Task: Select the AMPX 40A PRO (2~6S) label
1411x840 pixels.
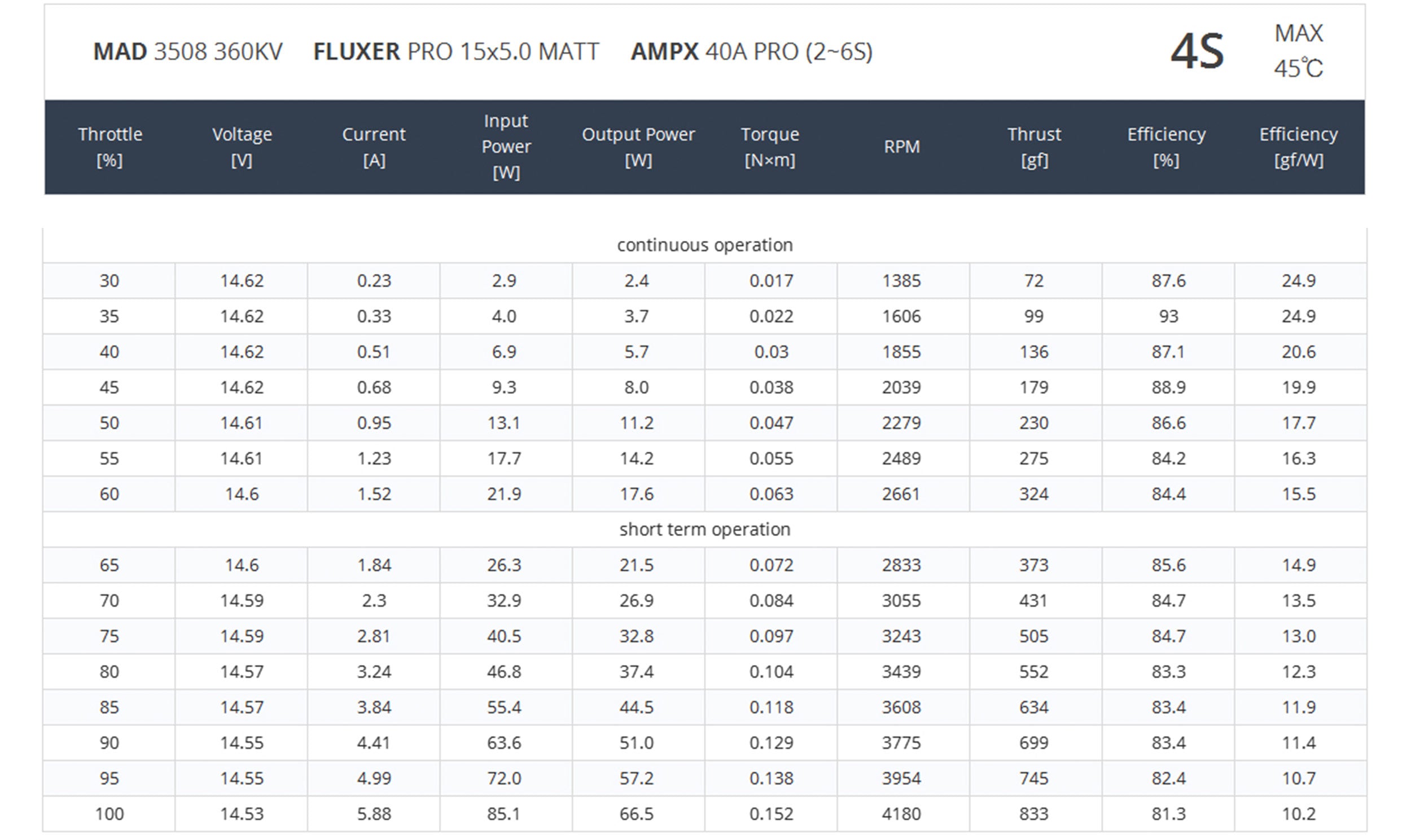Action: click(x=751, y=51)
